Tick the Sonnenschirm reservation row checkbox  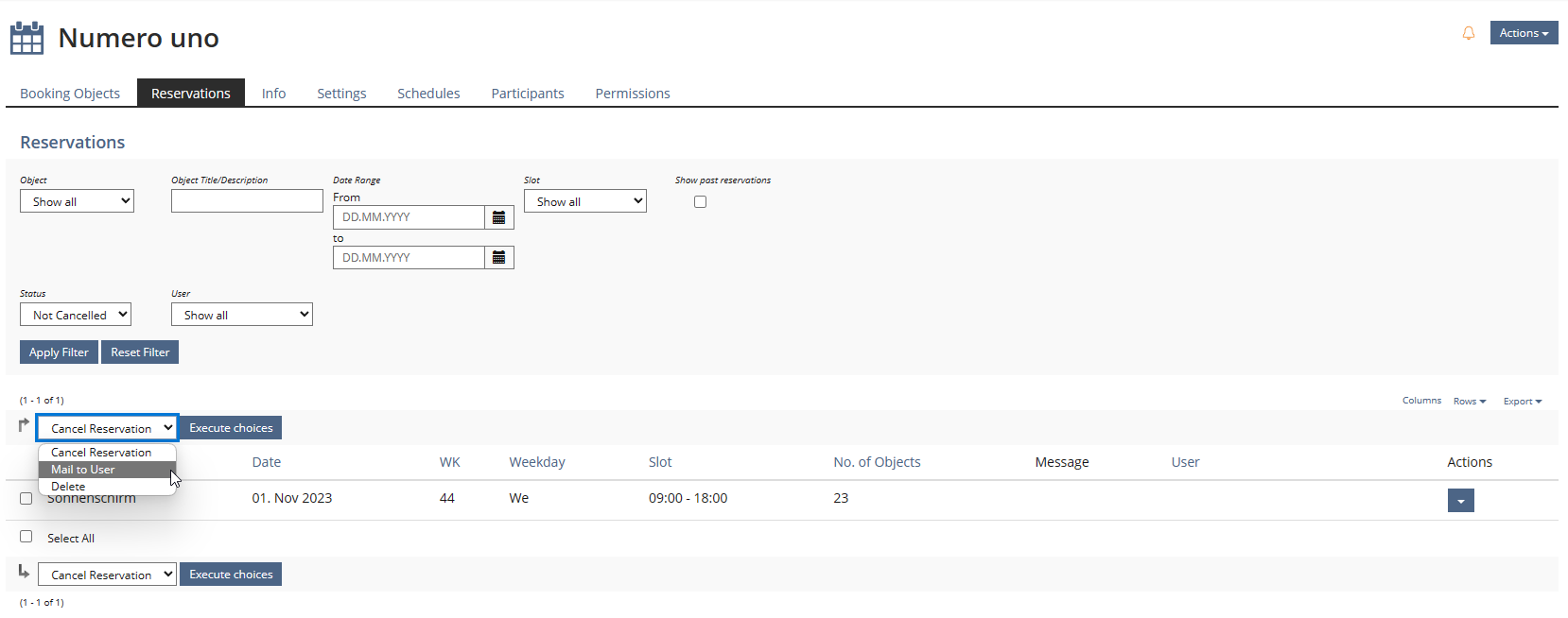click(26, 499)
